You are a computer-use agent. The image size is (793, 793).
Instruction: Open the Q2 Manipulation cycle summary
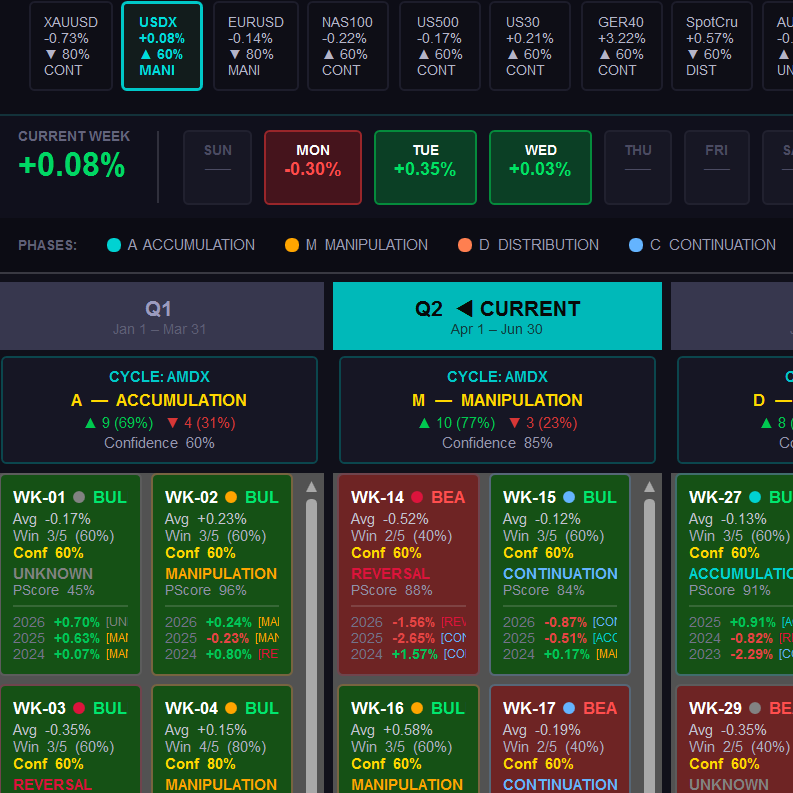pos(497,410)
